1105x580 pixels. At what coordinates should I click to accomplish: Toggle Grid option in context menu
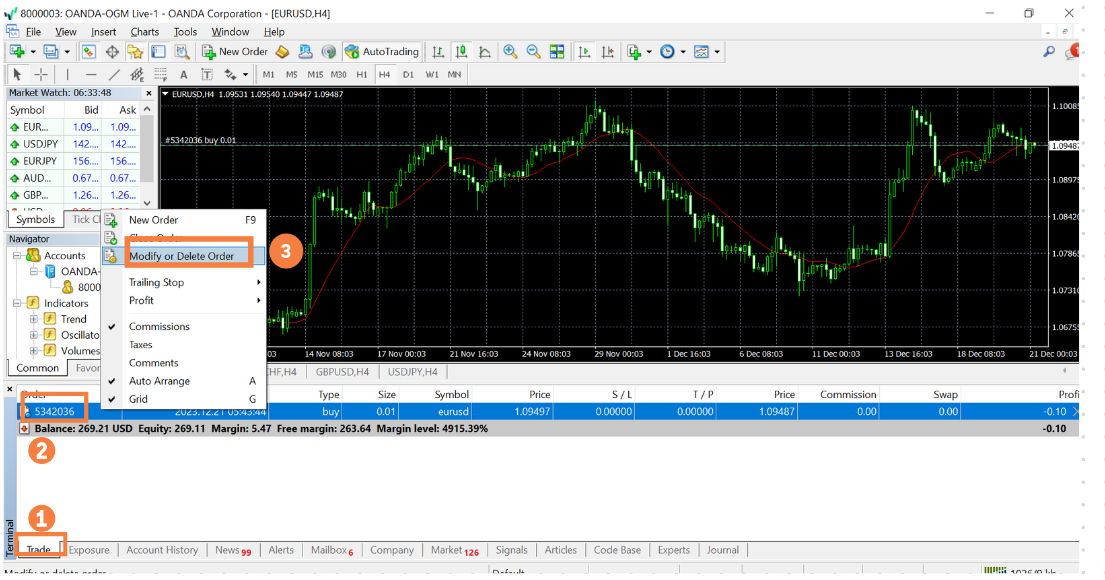pyautogui.click(x=138, y=399)
